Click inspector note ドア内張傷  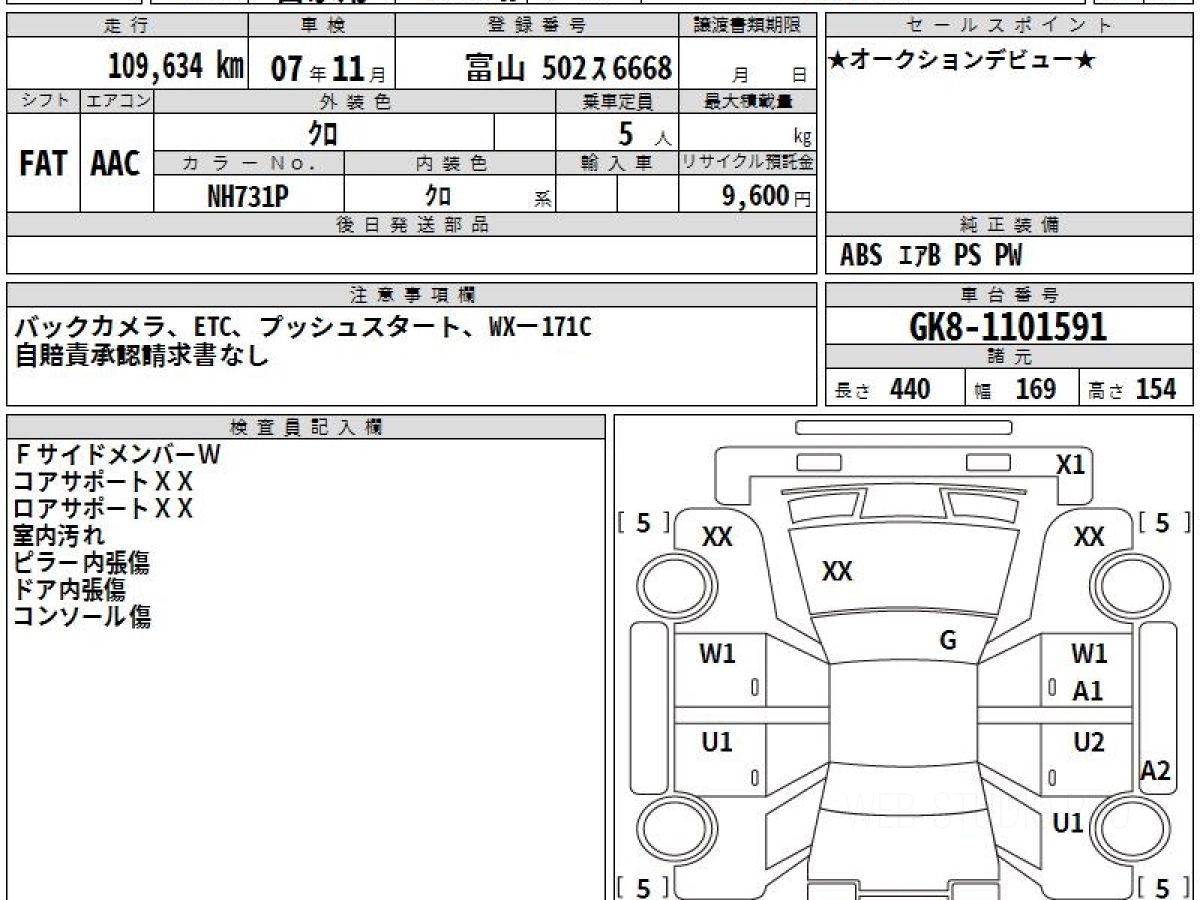click(70, 589)
